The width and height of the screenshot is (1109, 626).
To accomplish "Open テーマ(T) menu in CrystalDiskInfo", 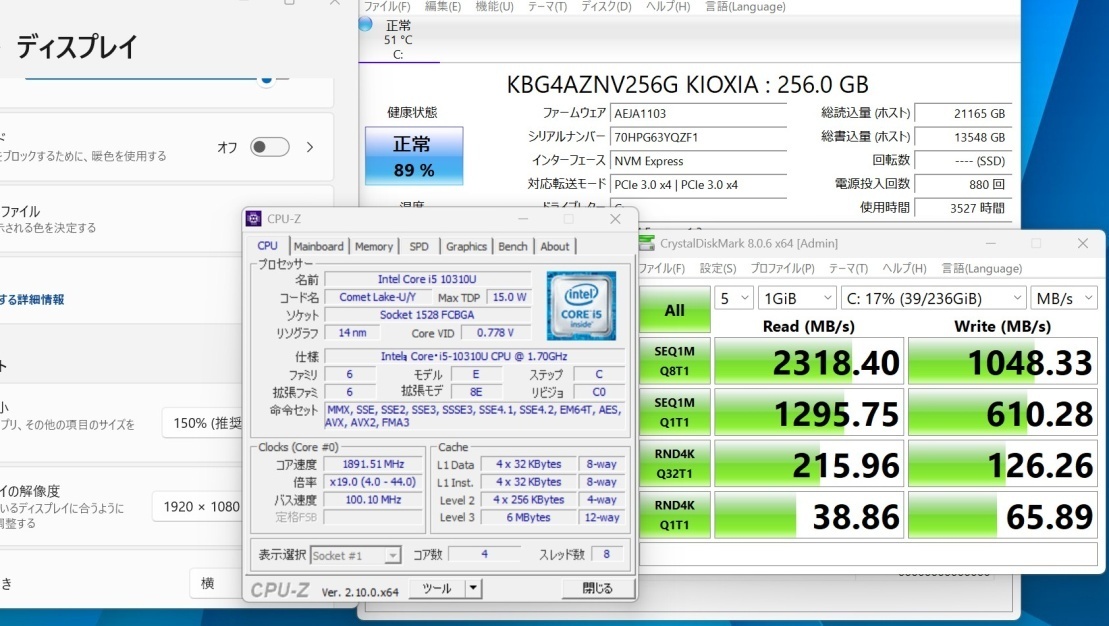I will (x=547, y=6).
